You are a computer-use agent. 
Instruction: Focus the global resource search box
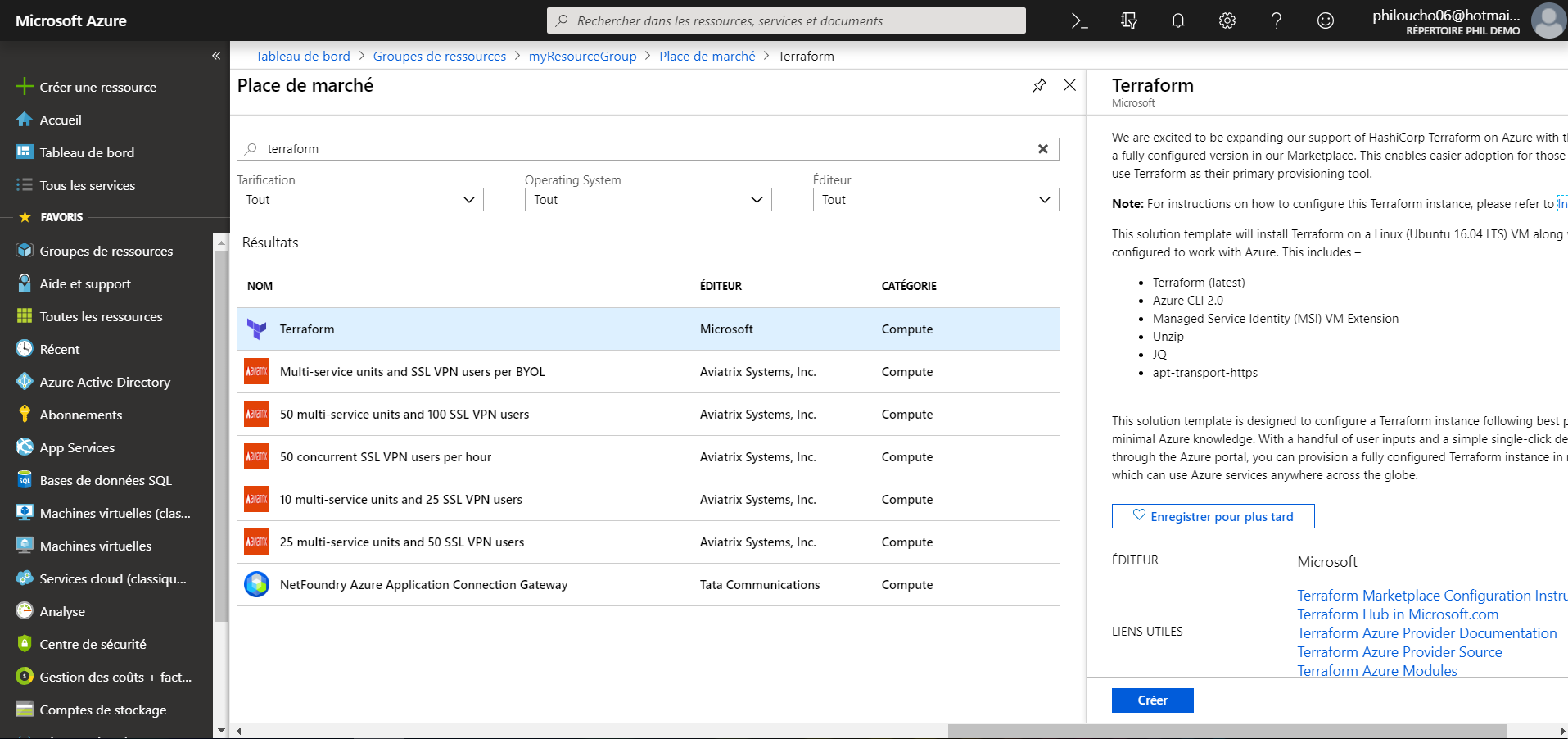(x=786, y=20)
